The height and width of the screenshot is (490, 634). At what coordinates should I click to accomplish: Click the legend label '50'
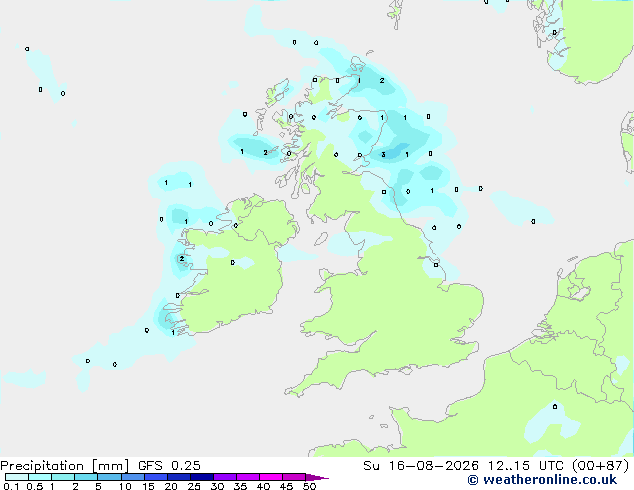click(309, 486)
